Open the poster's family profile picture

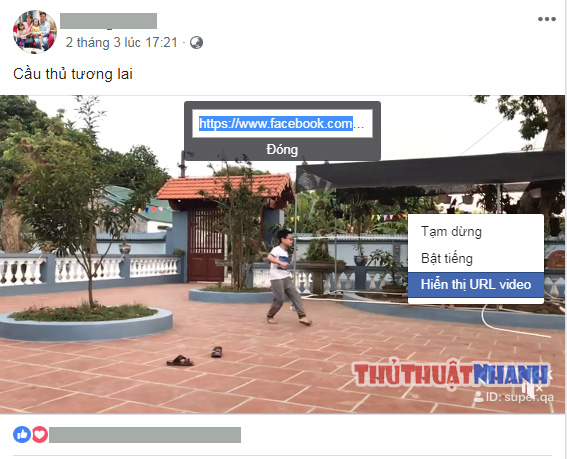coord(35,32)
